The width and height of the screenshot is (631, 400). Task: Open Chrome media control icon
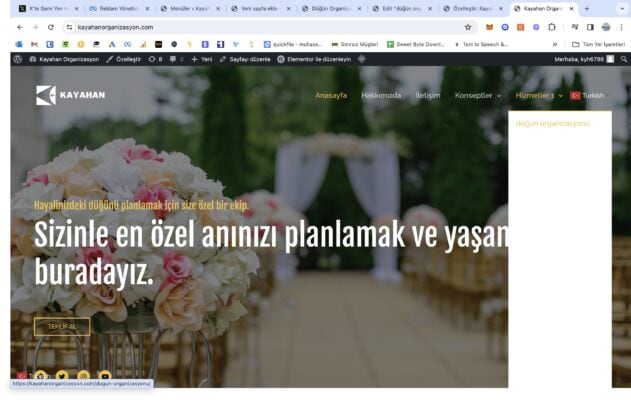pos(575,27)
